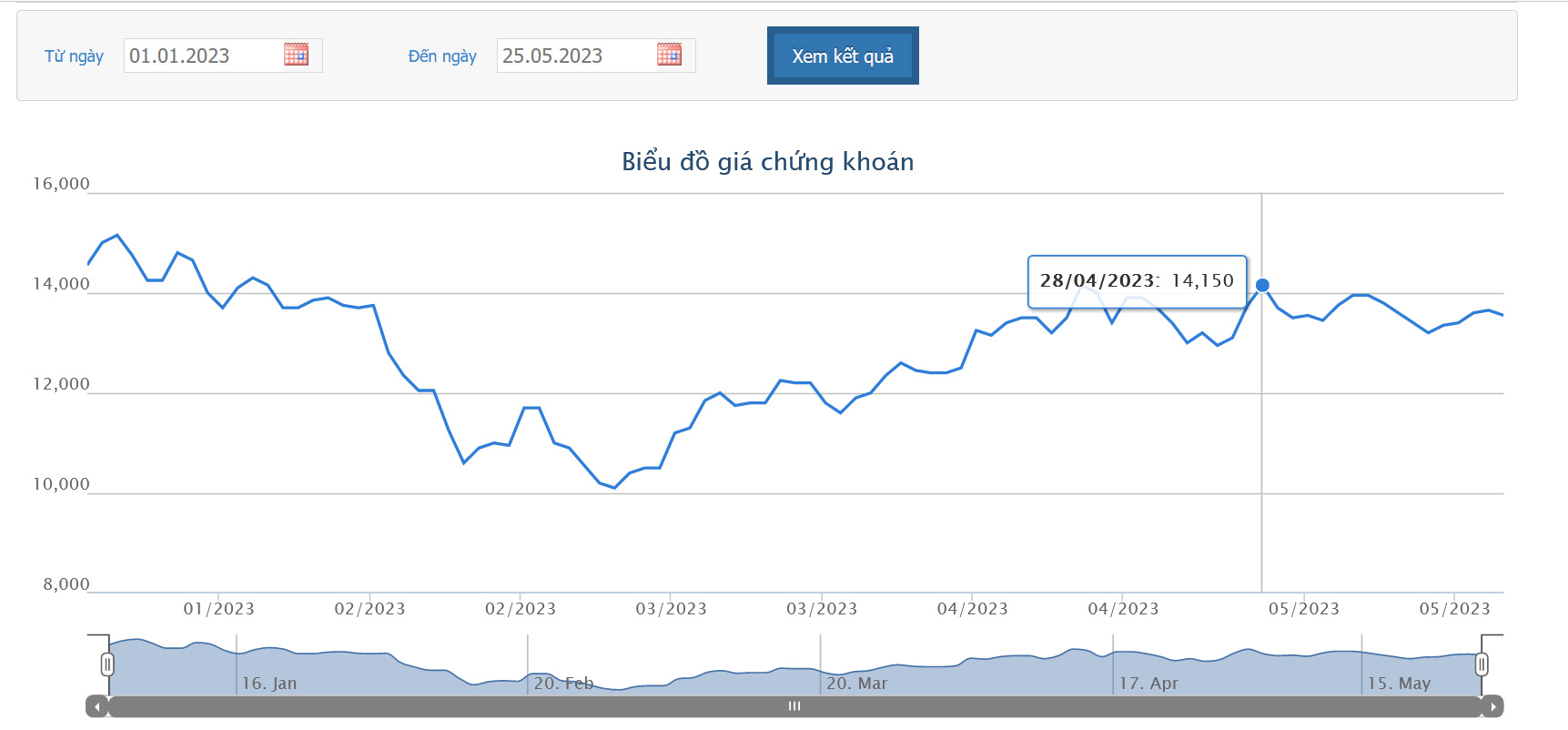The width and height of the screenshot is (1568, 730).
Task: Select the 15. May navigator marker
Action: click(x=1399, y=683)
